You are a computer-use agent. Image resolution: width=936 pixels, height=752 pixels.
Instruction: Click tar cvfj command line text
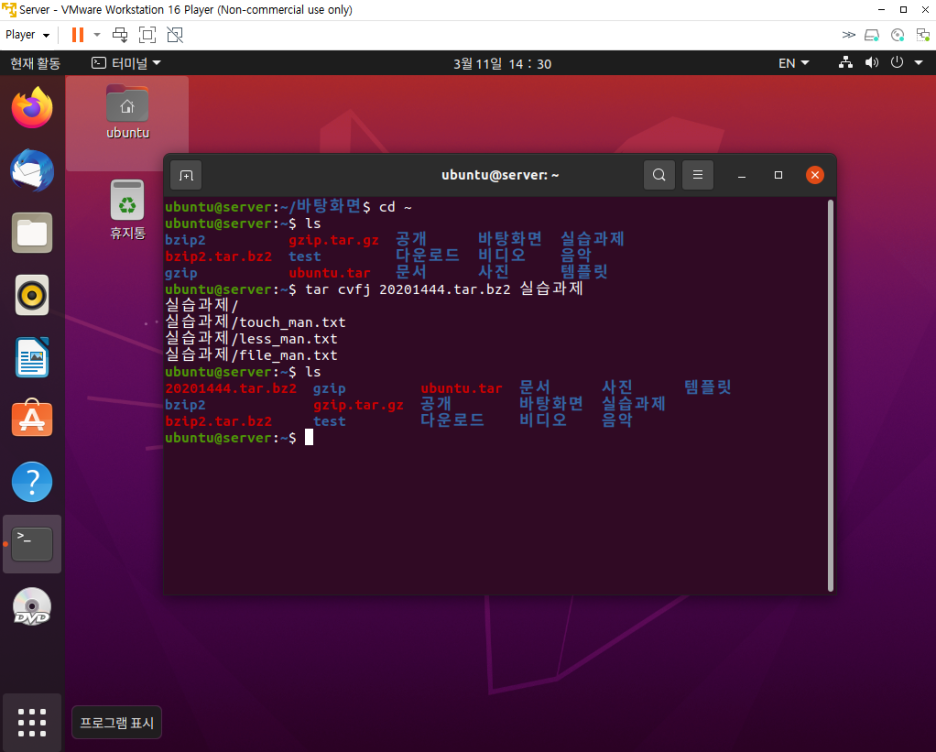(x=444, y=289)
